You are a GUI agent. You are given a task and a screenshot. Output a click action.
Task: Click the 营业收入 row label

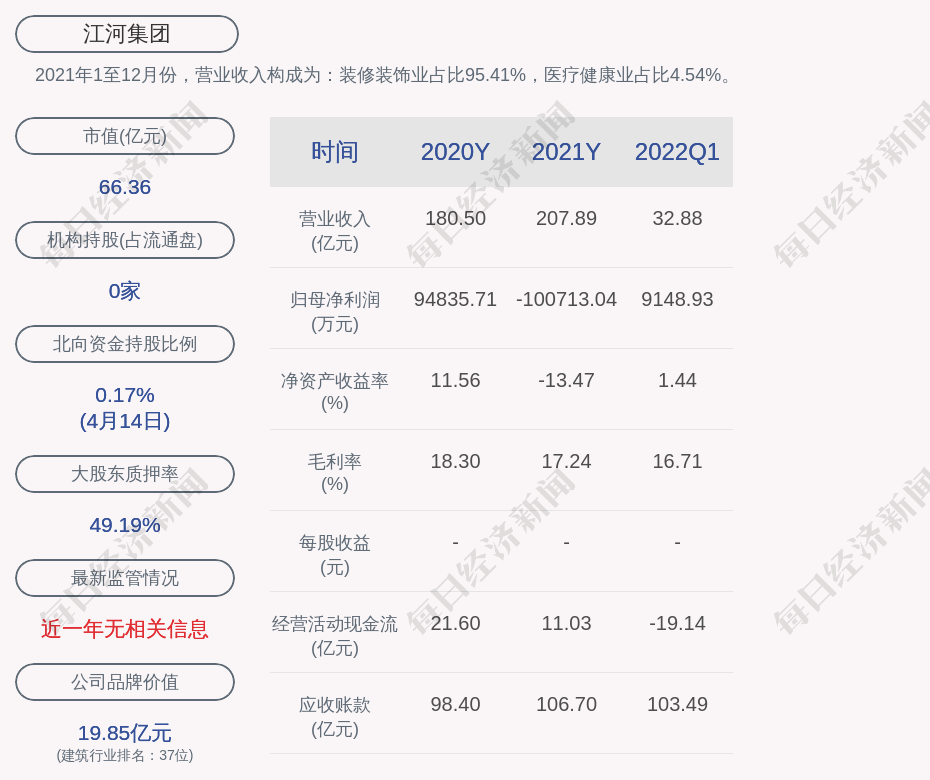(335, 231)
